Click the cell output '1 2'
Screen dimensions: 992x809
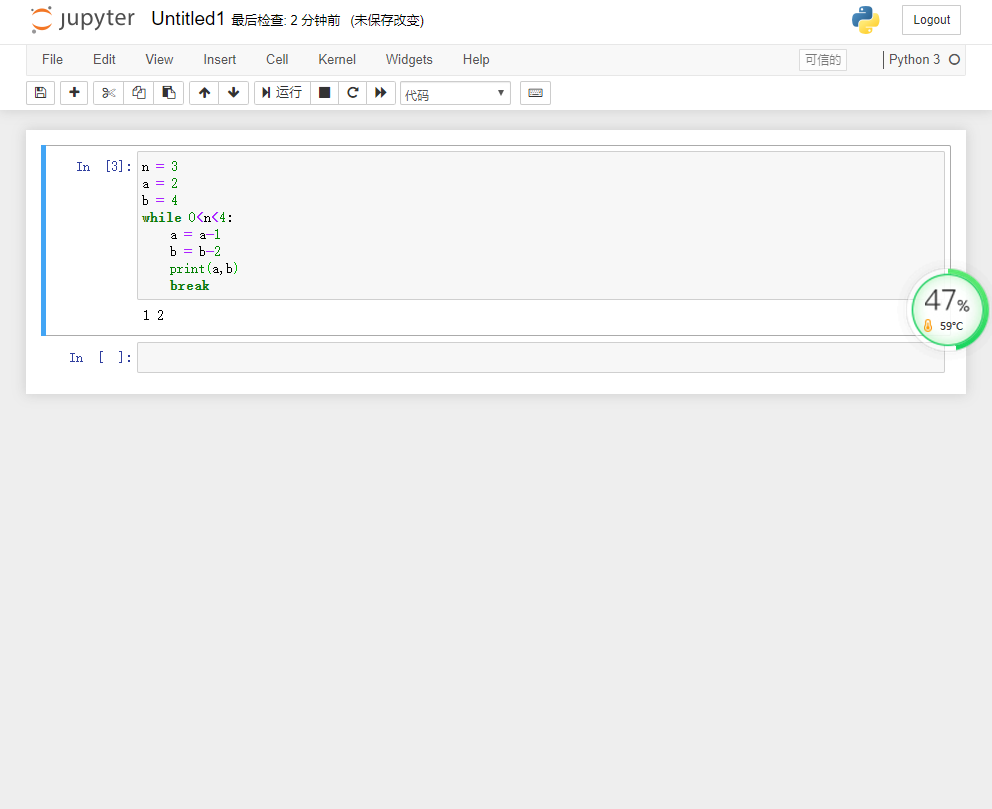coord(153,315)
